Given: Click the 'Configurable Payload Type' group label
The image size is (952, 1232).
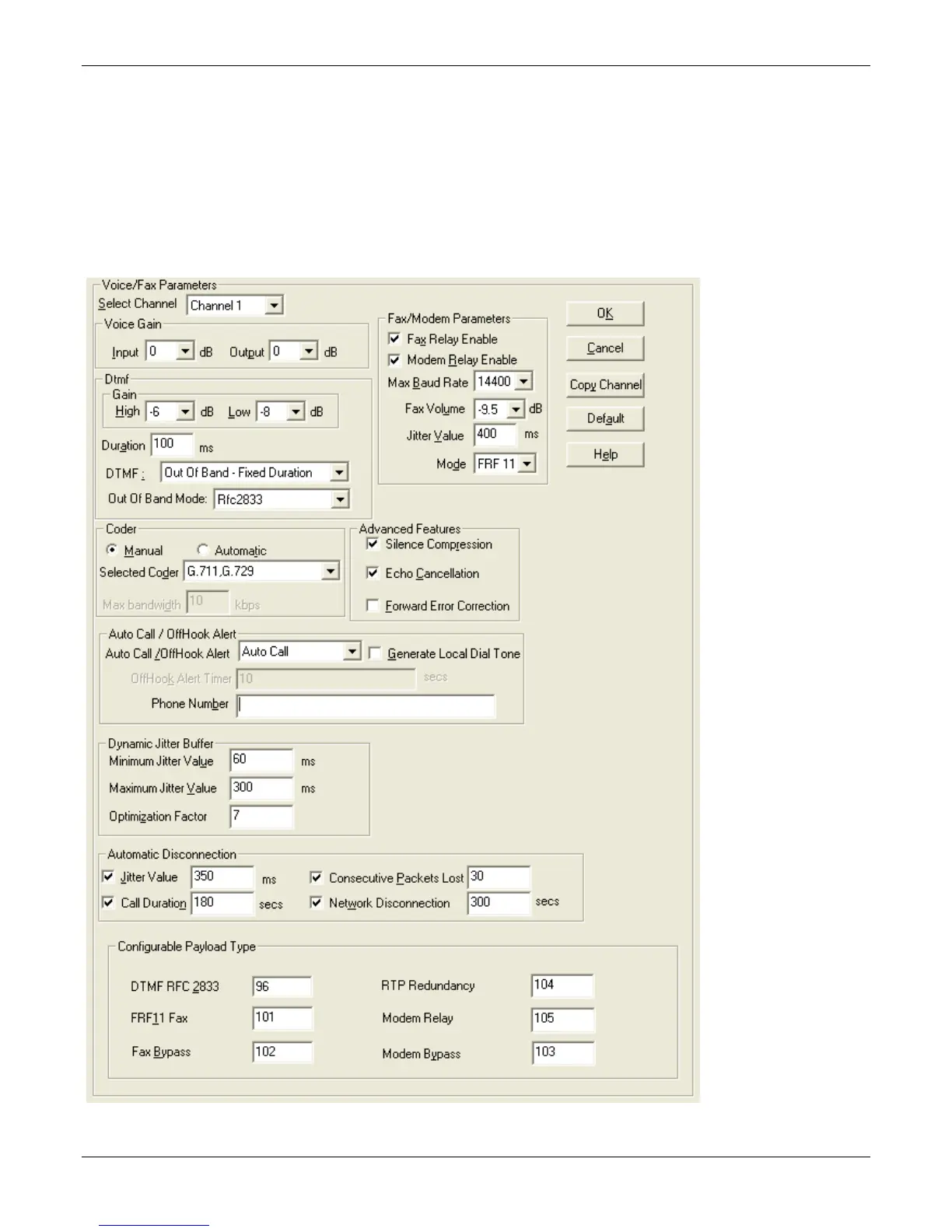Looking at the screenshot, I should click(x=187, y=947).
